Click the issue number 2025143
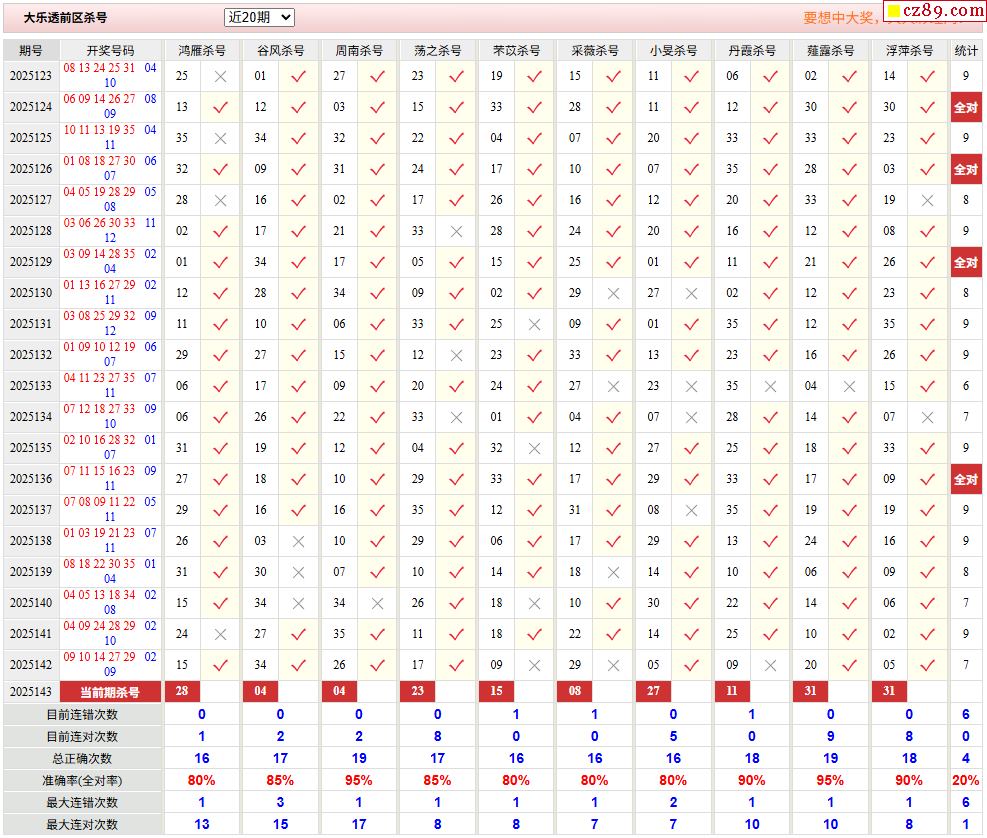The height and width of the screenshot is (838, 987). [31, 692]
